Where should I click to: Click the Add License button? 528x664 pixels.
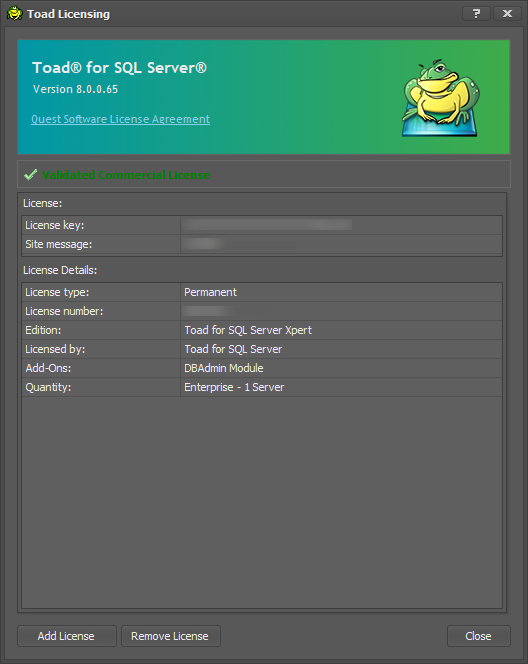point(66,636)
